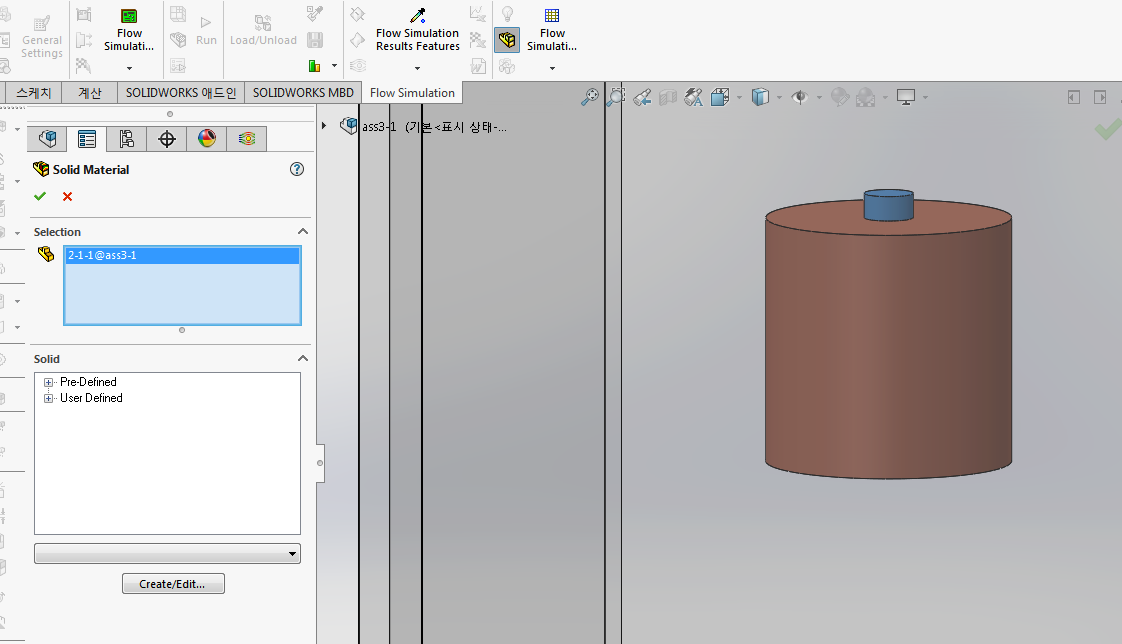
Task: Expand right panel using right-arrow window icon
Action: click(x=1100, y=97)
